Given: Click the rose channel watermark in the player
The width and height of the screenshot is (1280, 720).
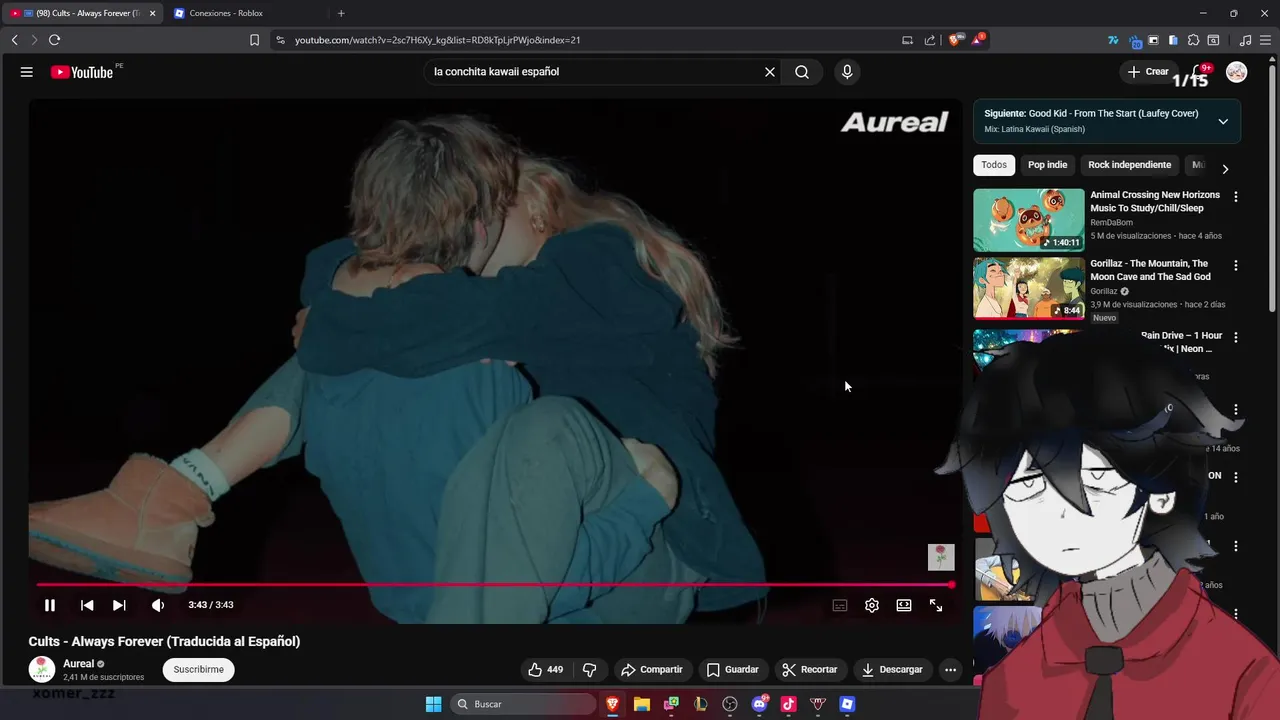Looking at the screenshot, I should [941, 557].
